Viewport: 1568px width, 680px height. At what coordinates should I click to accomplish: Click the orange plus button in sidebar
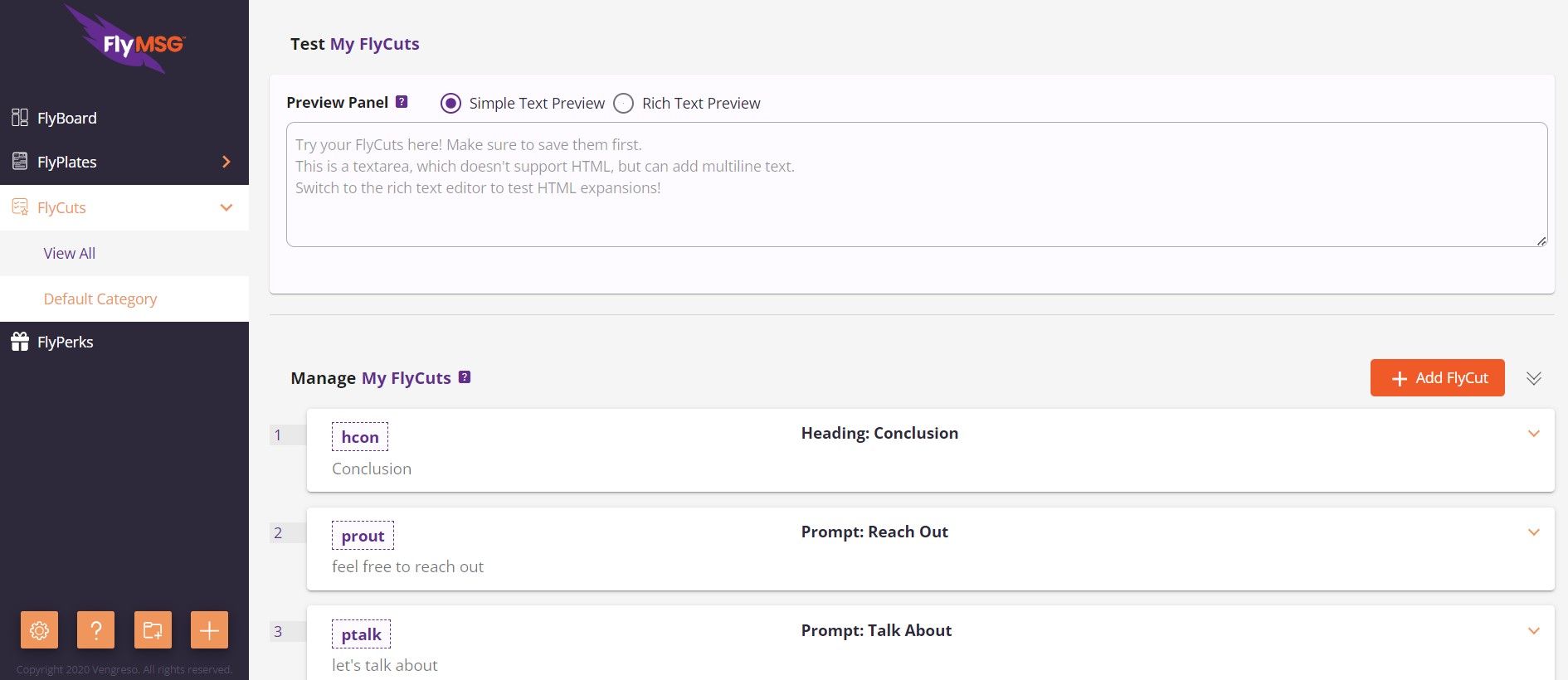[x=209, y=630]
